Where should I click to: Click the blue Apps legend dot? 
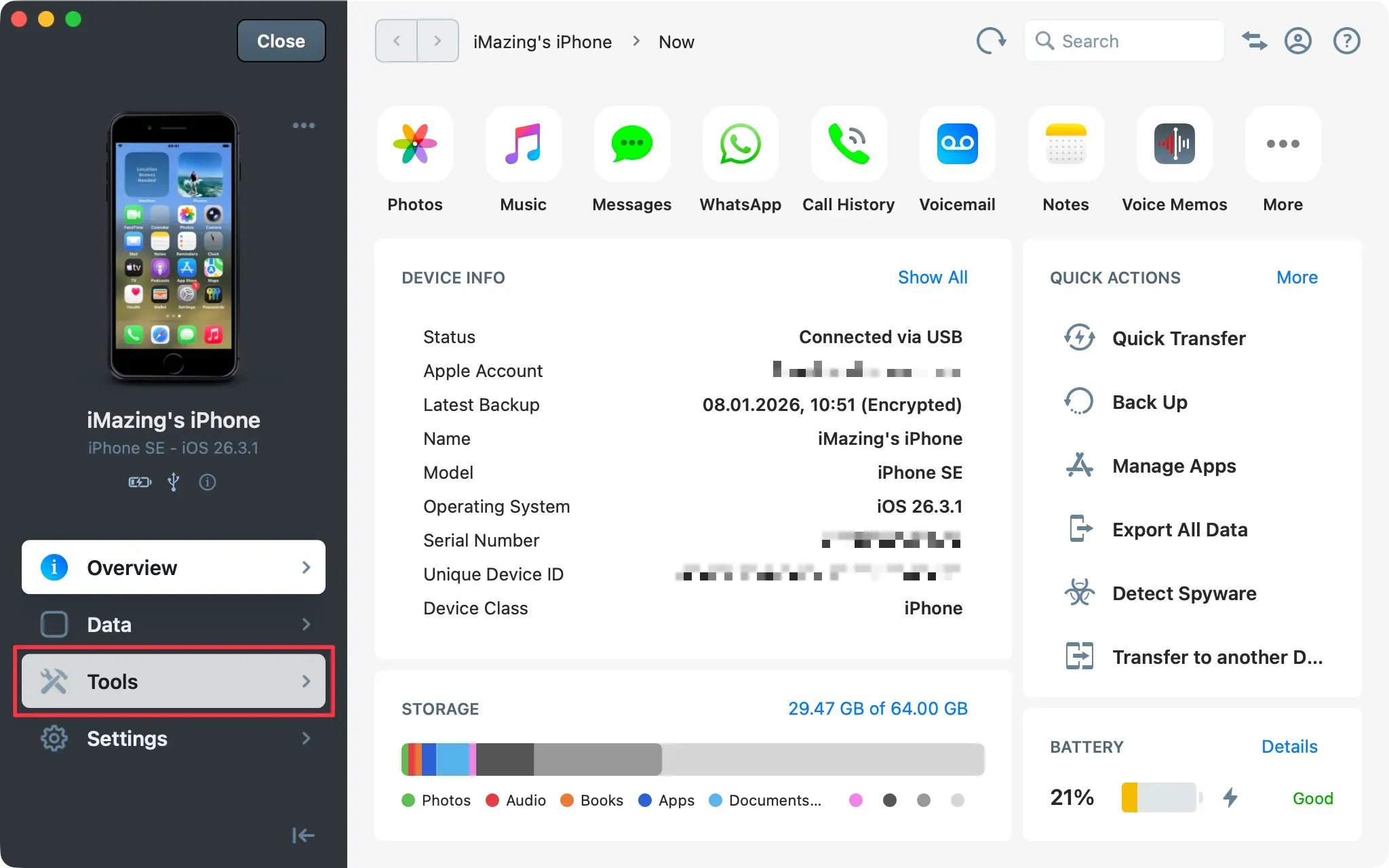[645, 800]
